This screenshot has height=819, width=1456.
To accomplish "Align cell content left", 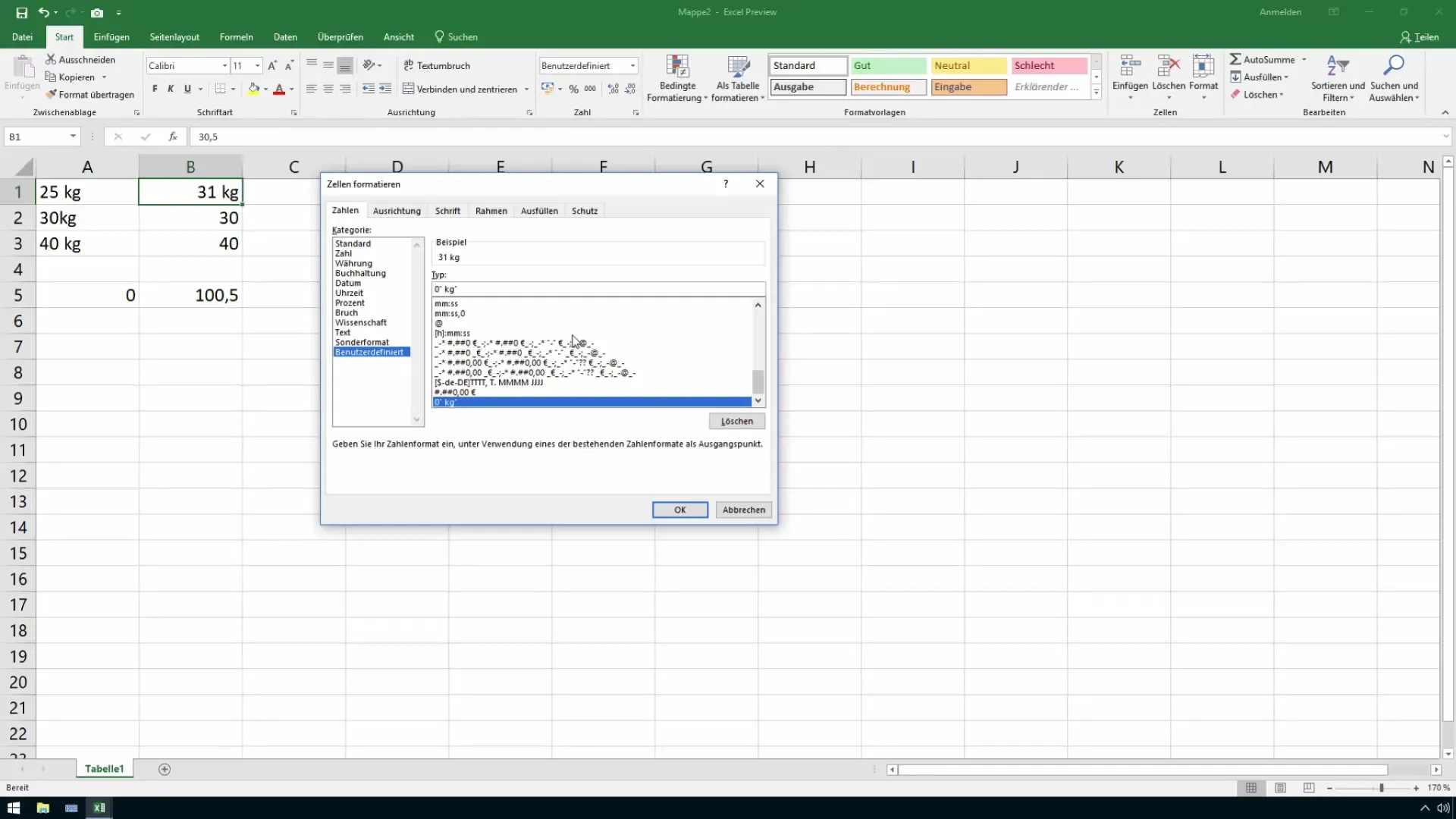I will [x=312, y=89].
